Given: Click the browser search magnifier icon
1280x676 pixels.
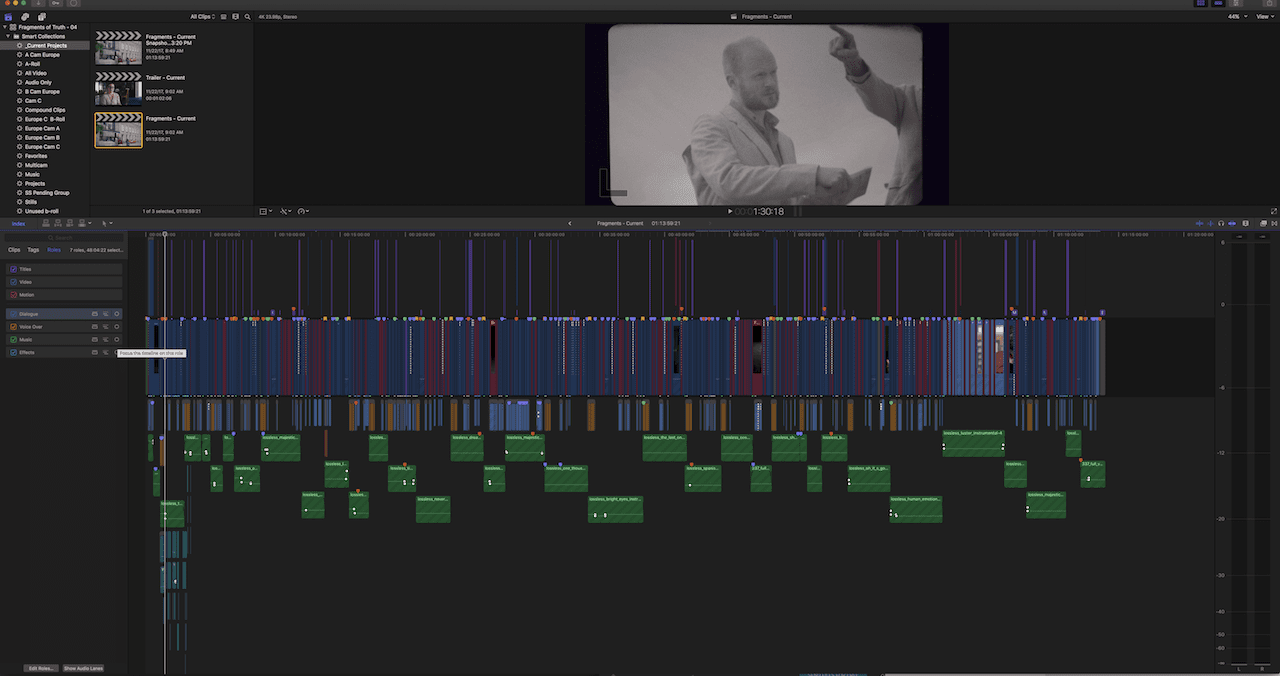Looking at the screenshot, I should (247, 17).
